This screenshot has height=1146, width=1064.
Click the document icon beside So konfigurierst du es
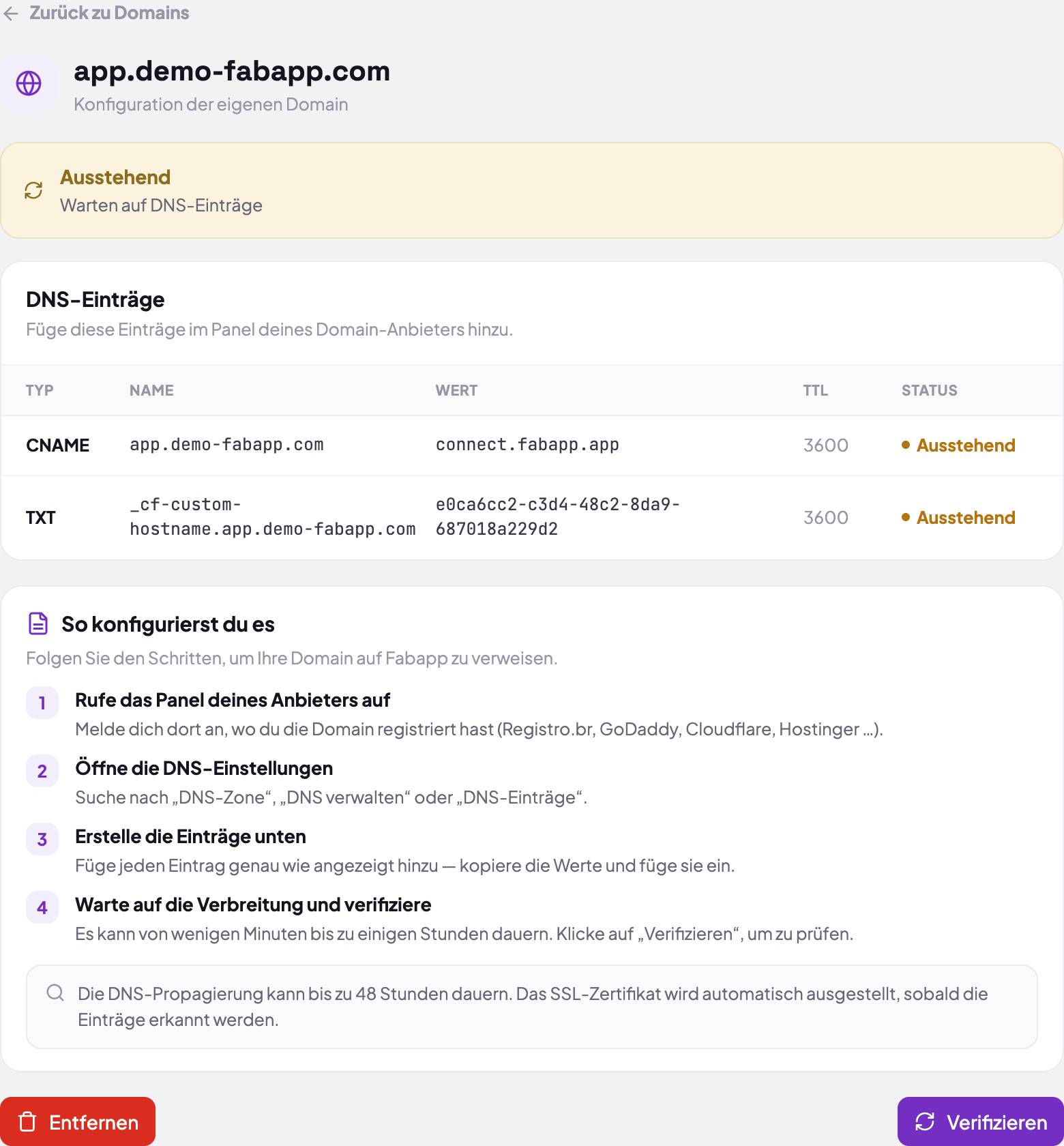pos(38,623)
